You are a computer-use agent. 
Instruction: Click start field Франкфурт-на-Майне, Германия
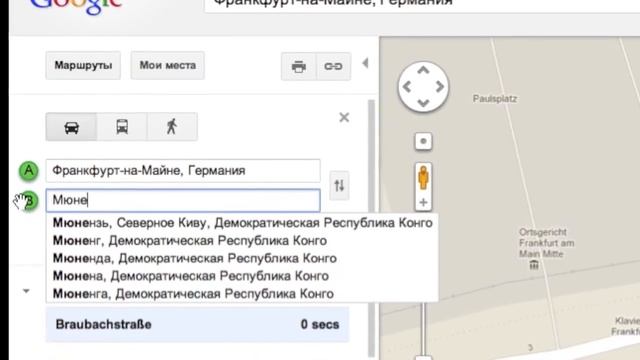pos(183,171)
